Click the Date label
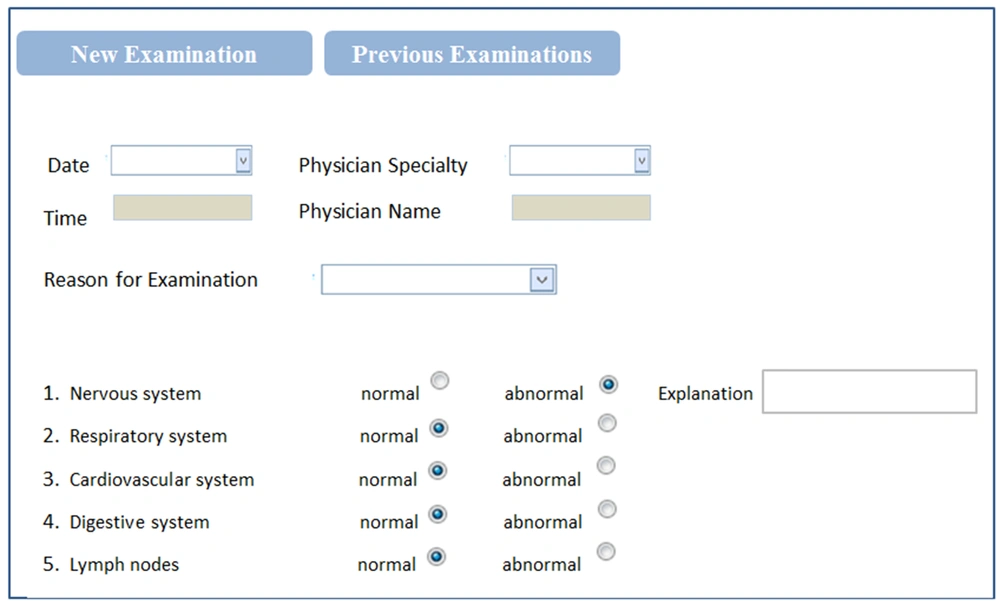The height and width of the screenshot is (605, 1000). [x=66, y=165]
